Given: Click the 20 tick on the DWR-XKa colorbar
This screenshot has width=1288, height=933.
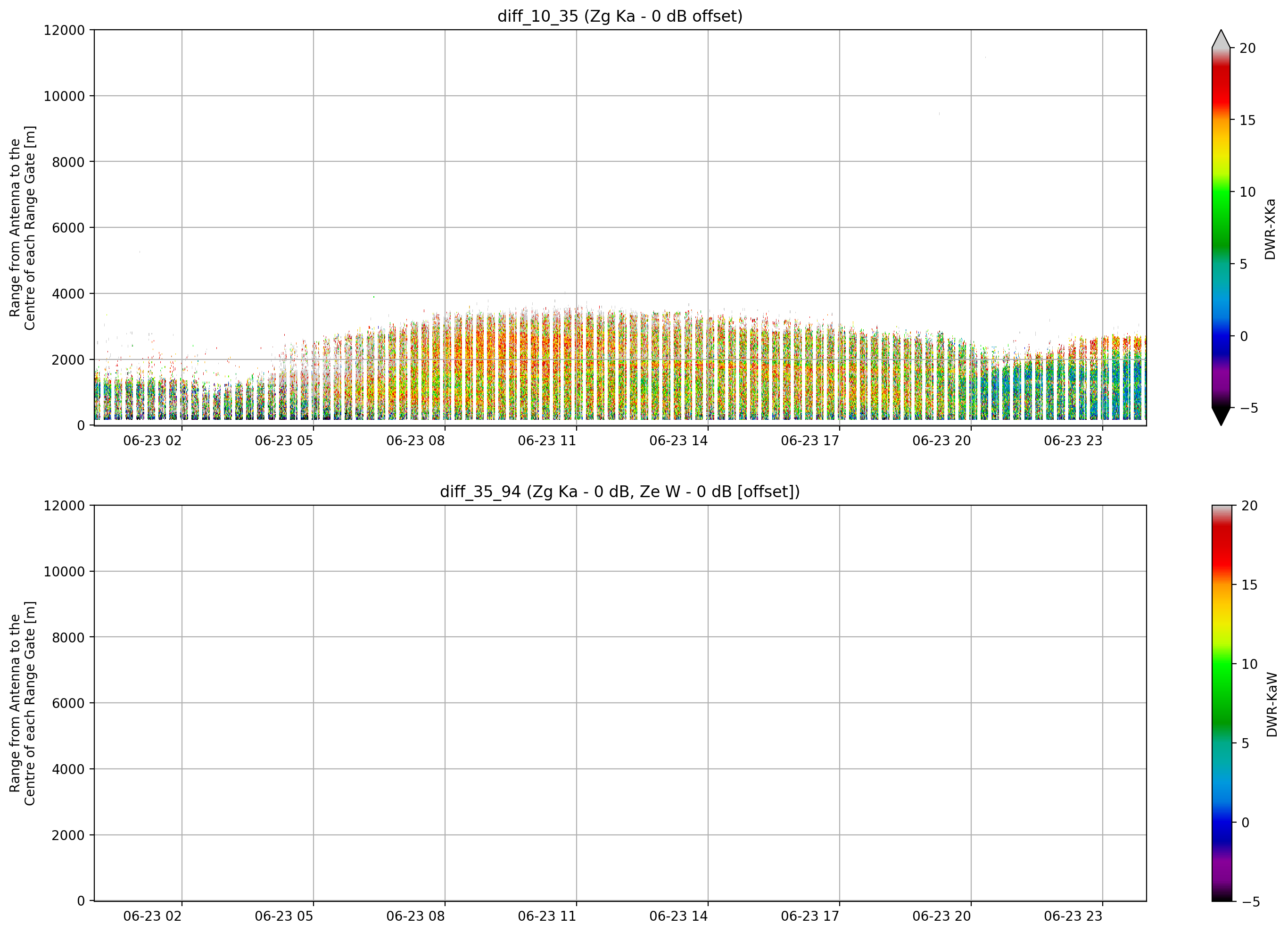Looking at the screenshot, I should pyautogui.click(x=1247, y=48).
